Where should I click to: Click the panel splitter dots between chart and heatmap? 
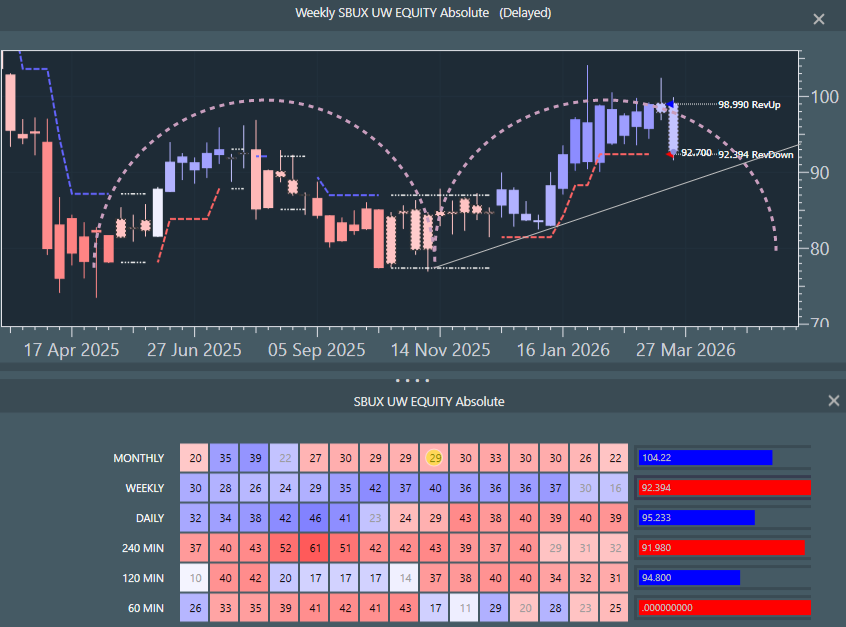(412, 380)
